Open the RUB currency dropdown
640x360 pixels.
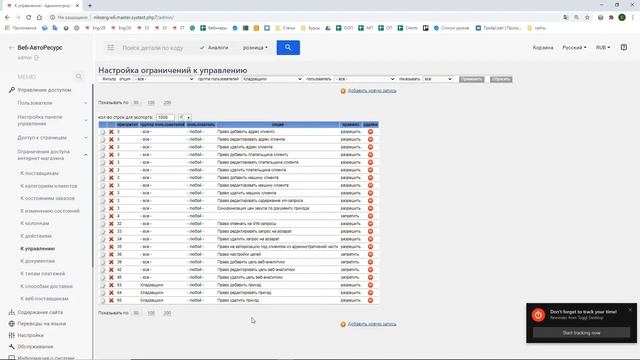pos(603,48)
